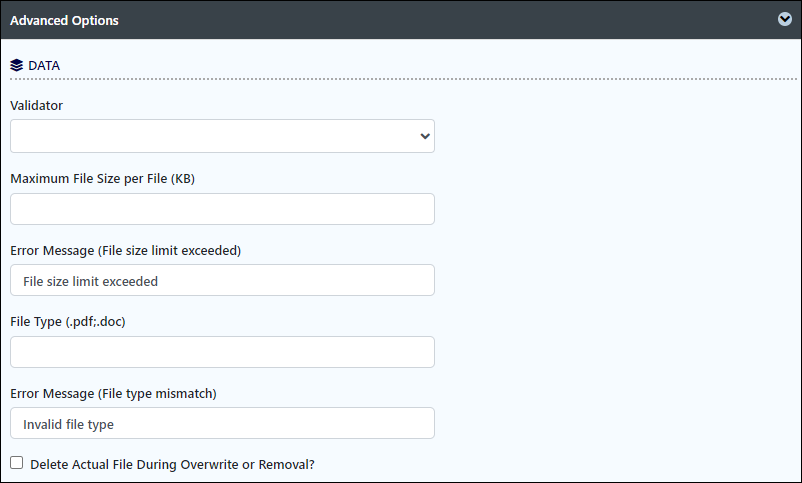The width and height of the screenshot is (802, 483).
Task: Click the DATA section heading text
Action: pyautogui.click(x=44, y=65)
